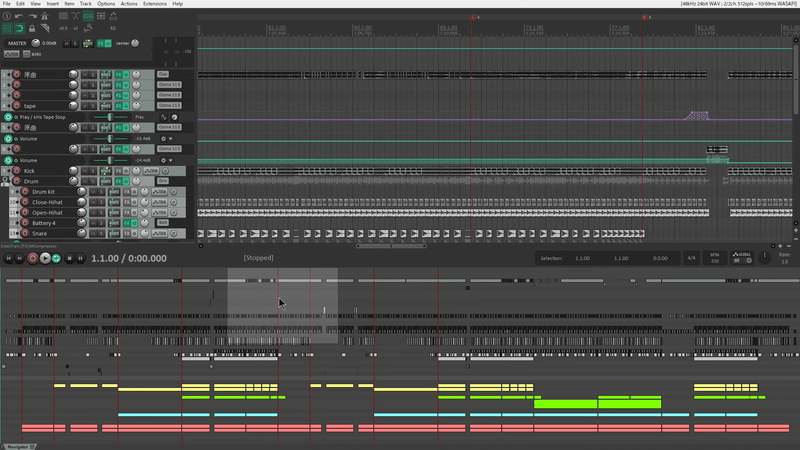The image size is (800, 450).
Task: Click the -15.4dB Volume envelope slider
Action: [x=110, y=139]
